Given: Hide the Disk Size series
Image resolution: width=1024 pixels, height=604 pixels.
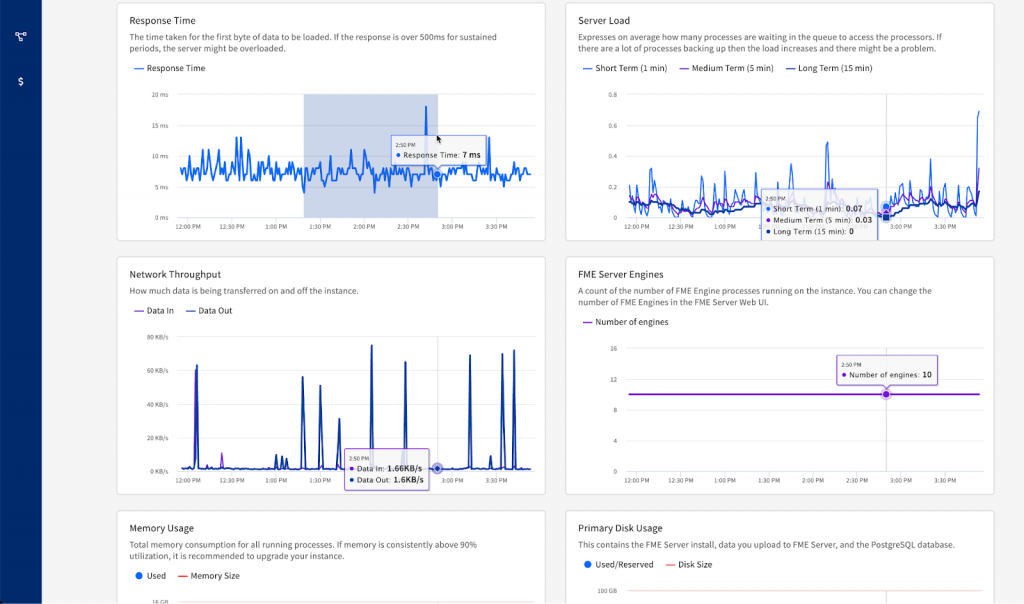Looking at the screenshot, I should click(689, 565).
